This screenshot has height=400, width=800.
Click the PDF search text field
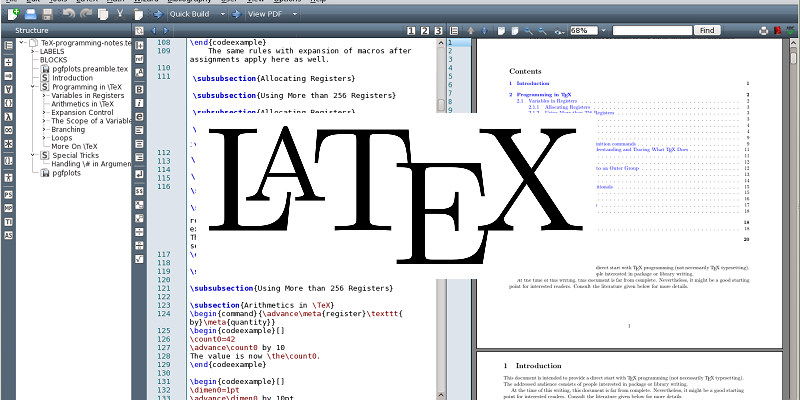click(x=651, y=31)
